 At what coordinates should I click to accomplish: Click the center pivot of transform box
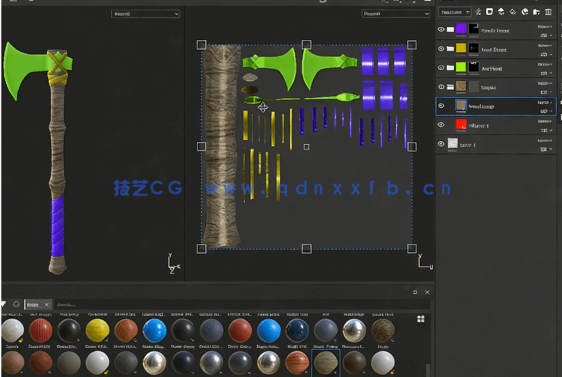306,147
